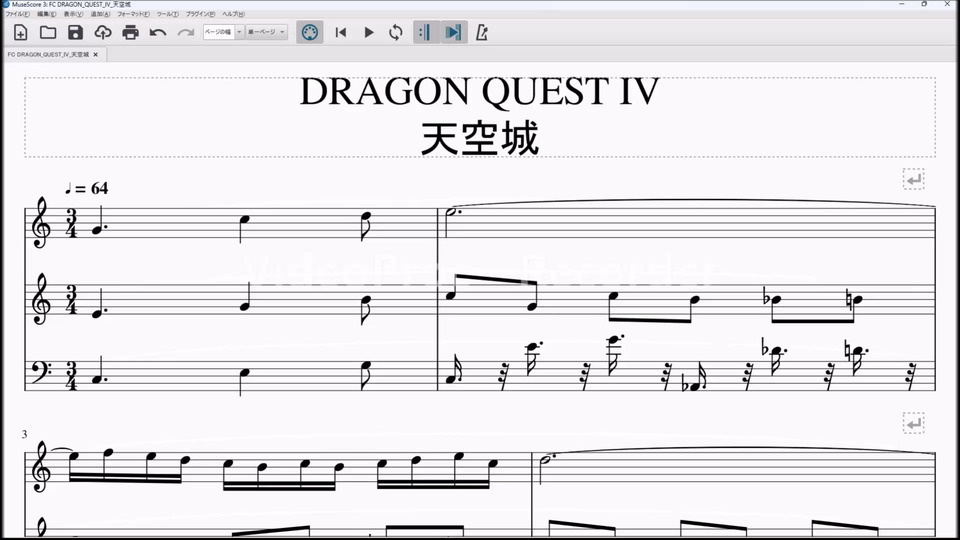Toggle play repeats button
Viewport: 960px width, 540px height.
point(426,32)
